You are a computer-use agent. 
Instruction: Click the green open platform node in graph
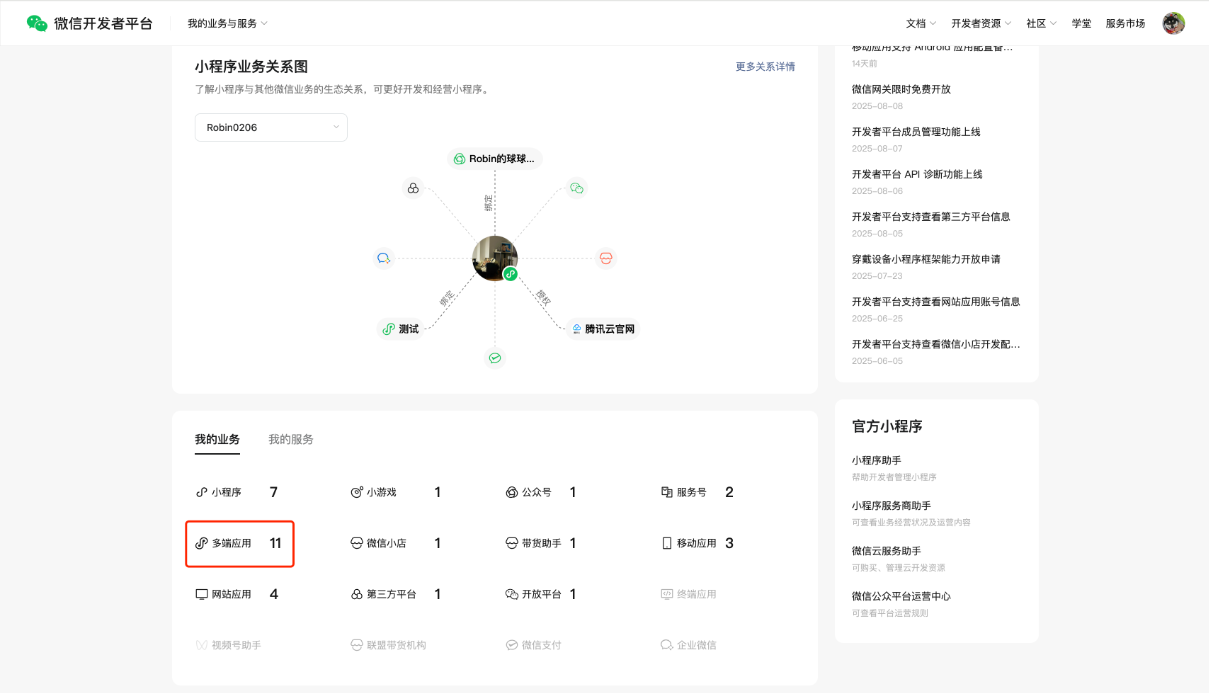576,188
